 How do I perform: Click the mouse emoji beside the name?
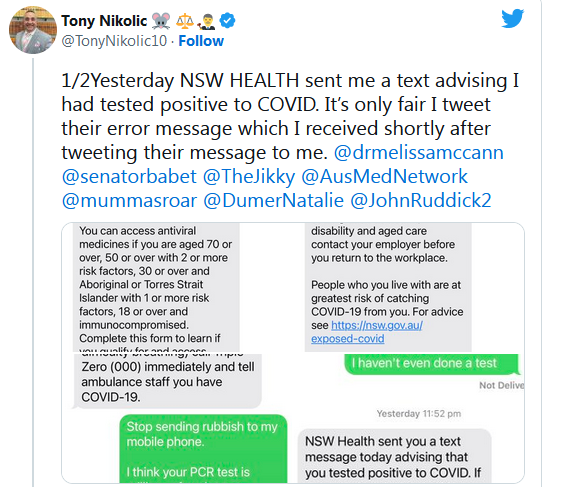tap(161, 21)
